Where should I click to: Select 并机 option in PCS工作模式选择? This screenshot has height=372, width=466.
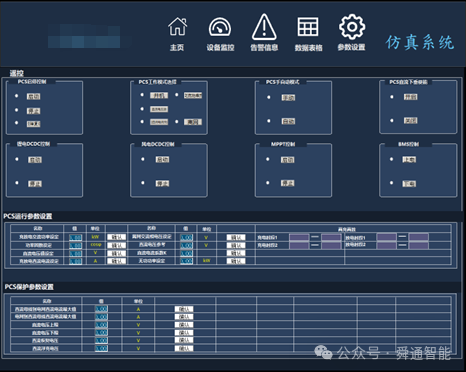(x=159, y=95)
